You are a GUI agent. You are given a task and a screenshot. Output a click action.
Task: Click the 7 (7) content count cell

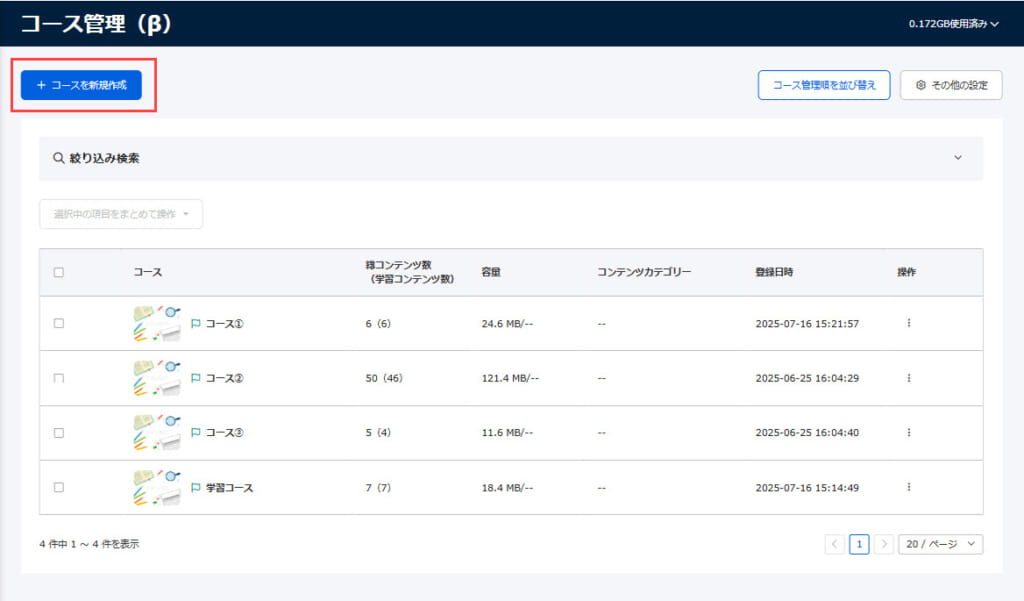tap(378, 487)
